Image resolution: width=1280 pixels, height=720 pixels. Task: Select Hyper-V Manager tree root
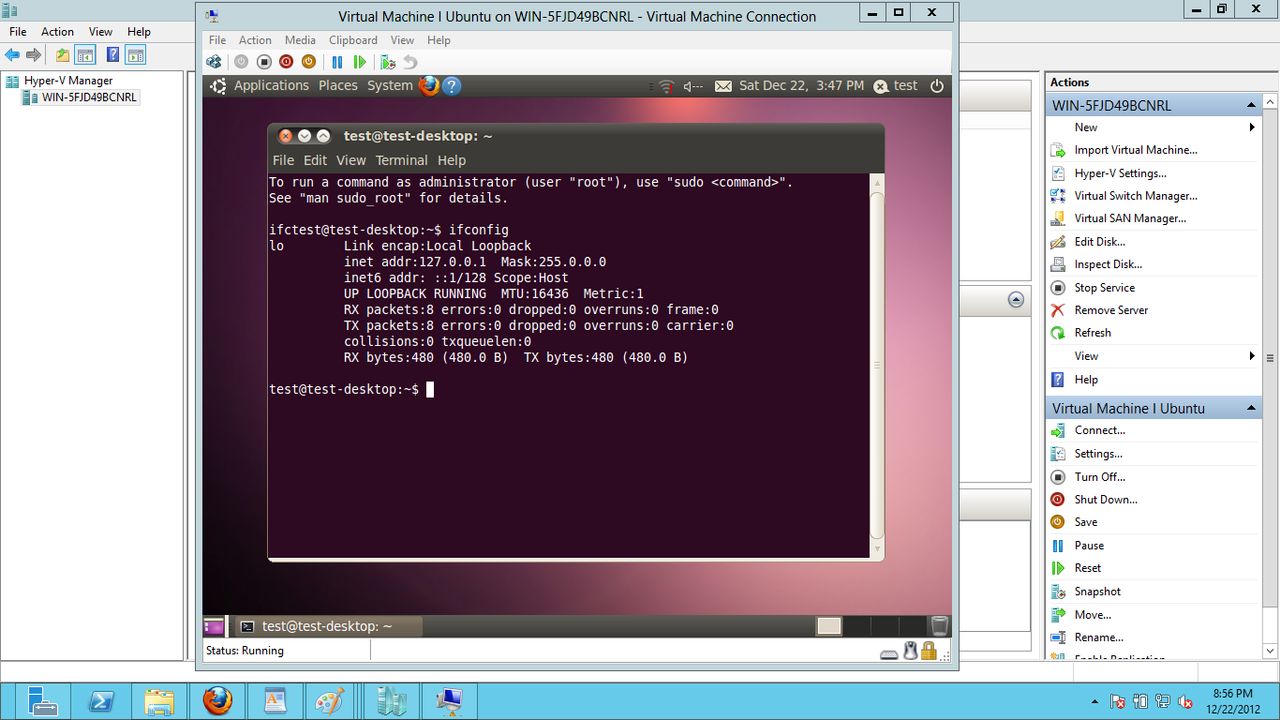click(68, 80)
